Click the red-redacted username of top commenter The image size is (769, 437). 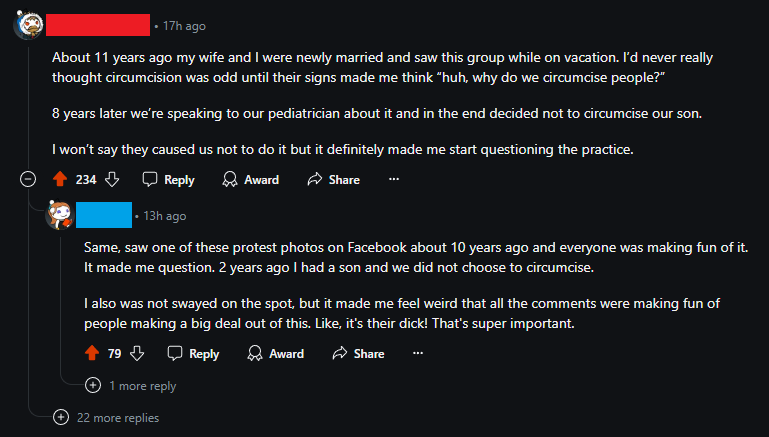(x=98, y=25)
